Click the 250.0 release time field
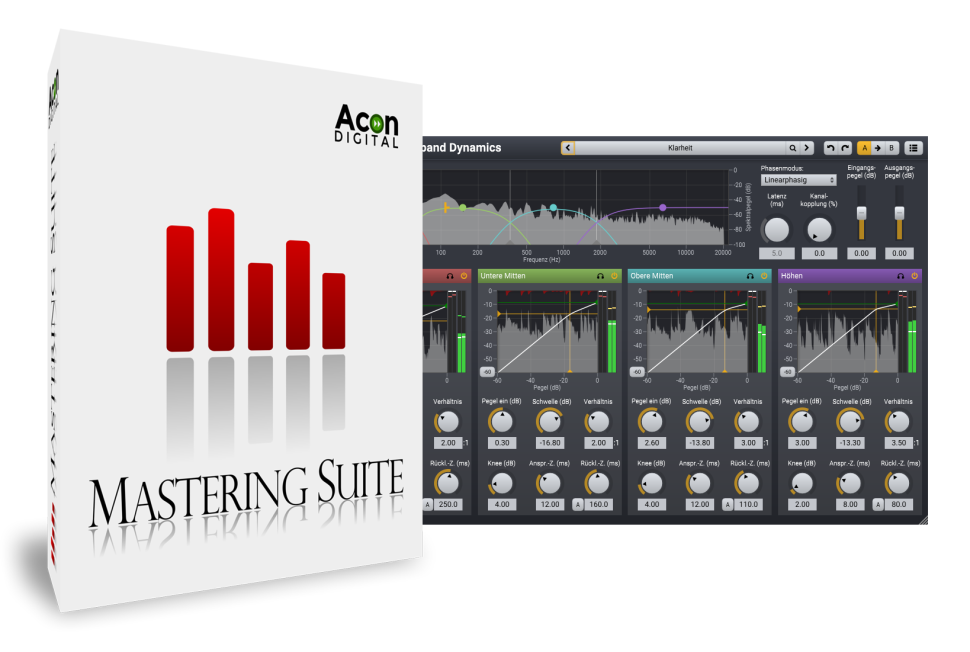970x652 pixels. [449, 505]
